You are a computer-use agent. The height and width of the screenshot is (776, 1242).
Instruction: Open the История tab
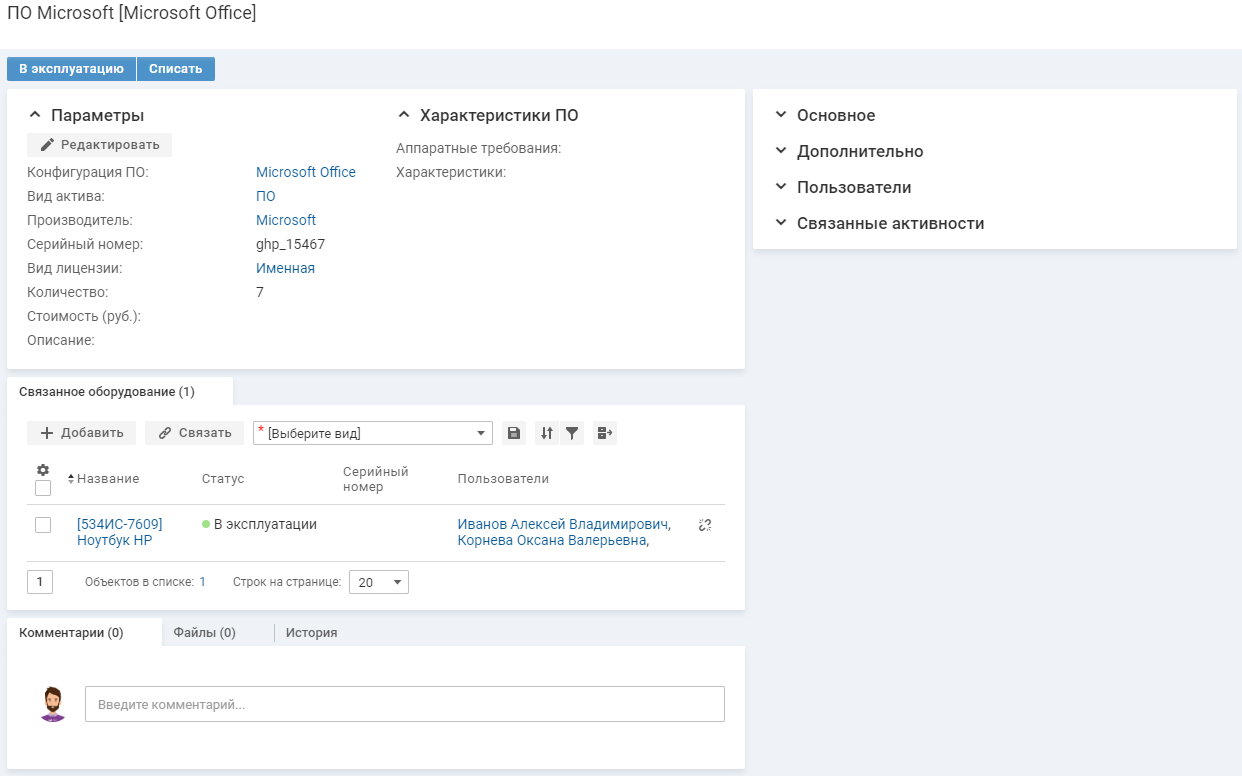311,633
